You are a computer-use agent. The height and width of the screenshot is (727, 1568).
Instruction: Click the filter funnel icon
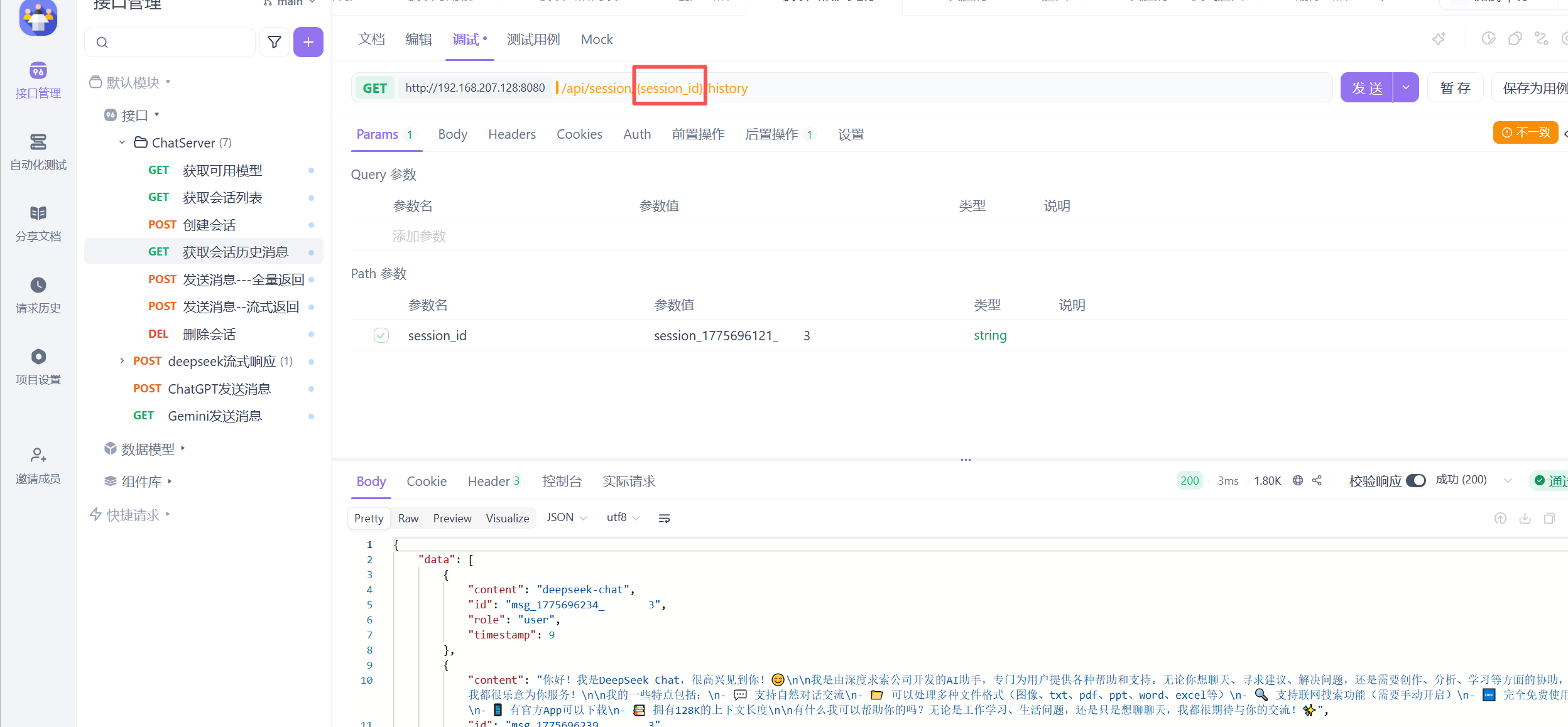point(275,42)
